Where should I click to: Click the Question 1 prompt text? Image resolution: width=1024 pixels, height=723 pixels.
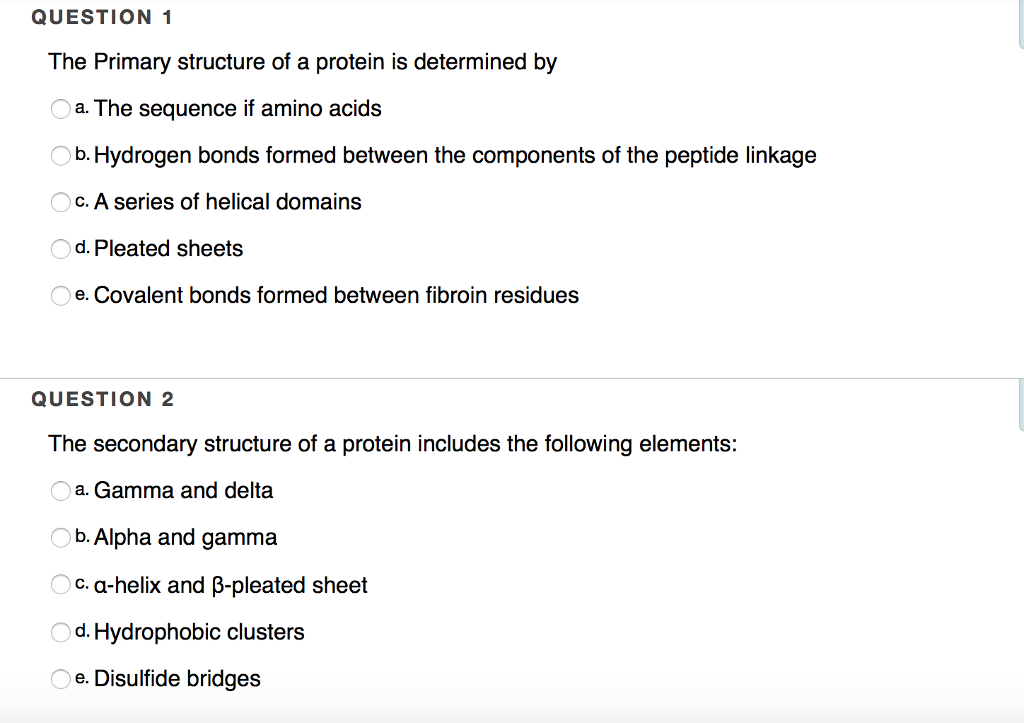click(302, 62)
